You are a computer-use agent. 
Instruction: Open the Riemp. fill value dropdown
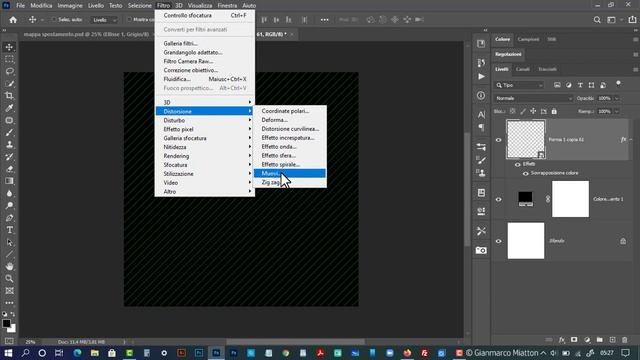click(617, 111)
